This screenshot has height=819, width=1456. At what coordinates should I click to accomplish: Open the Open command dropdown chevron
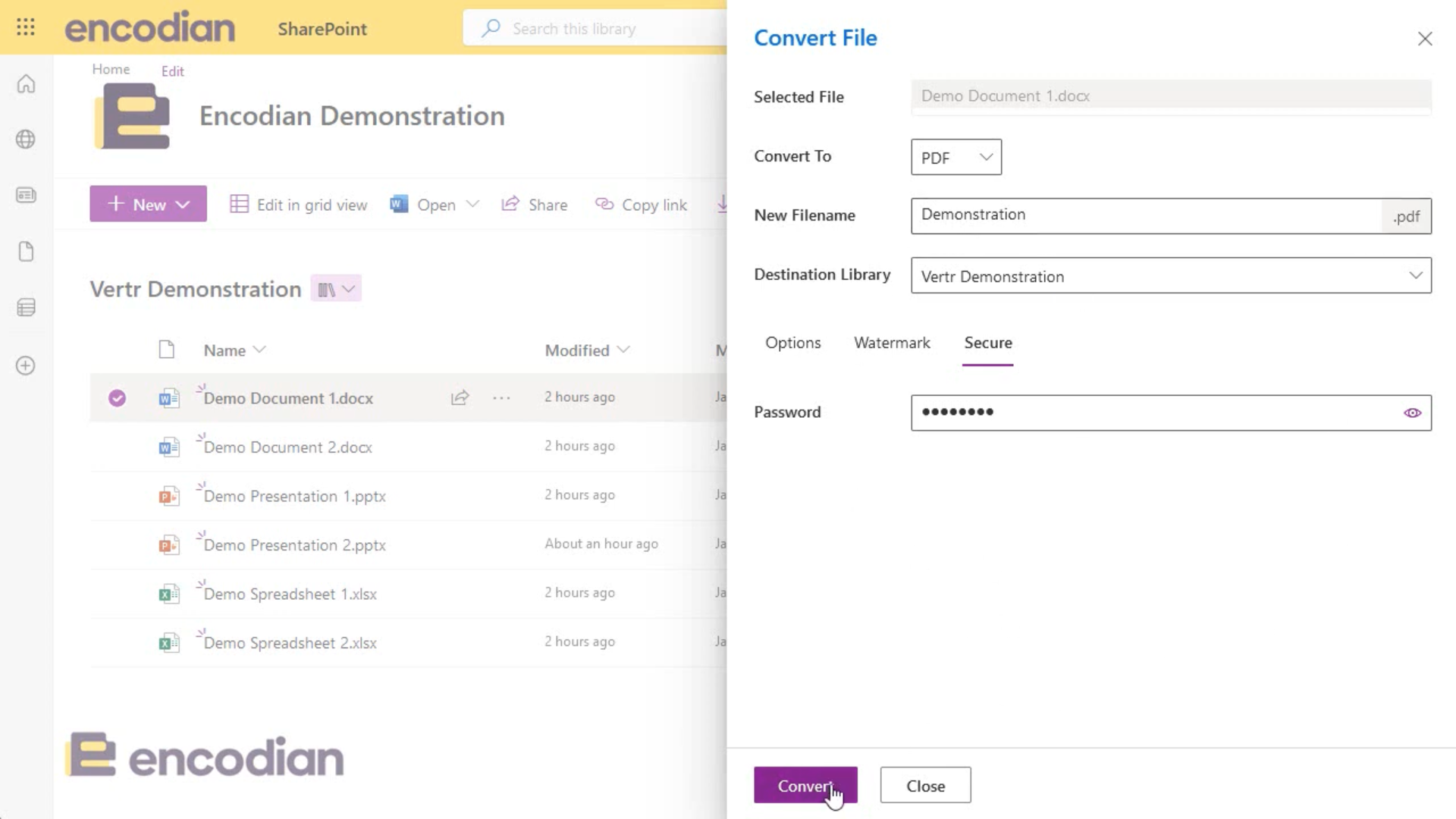(472, 204)
